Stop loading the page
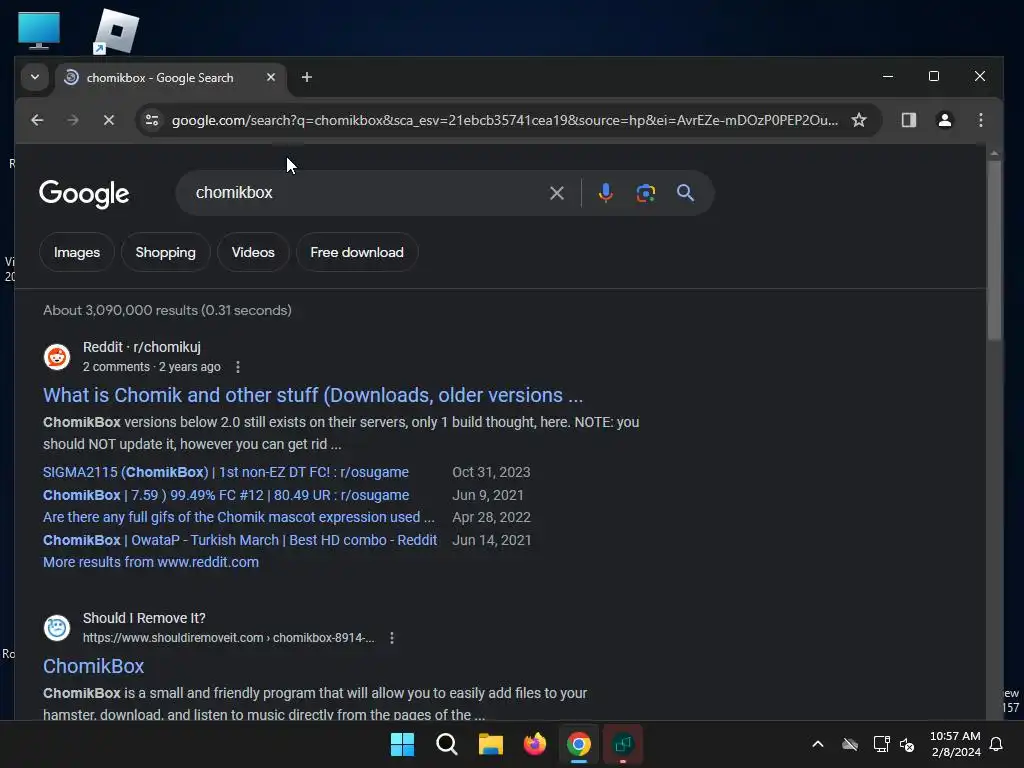The height and width of the screenshot is (768, 1024). tap(109, 120)
